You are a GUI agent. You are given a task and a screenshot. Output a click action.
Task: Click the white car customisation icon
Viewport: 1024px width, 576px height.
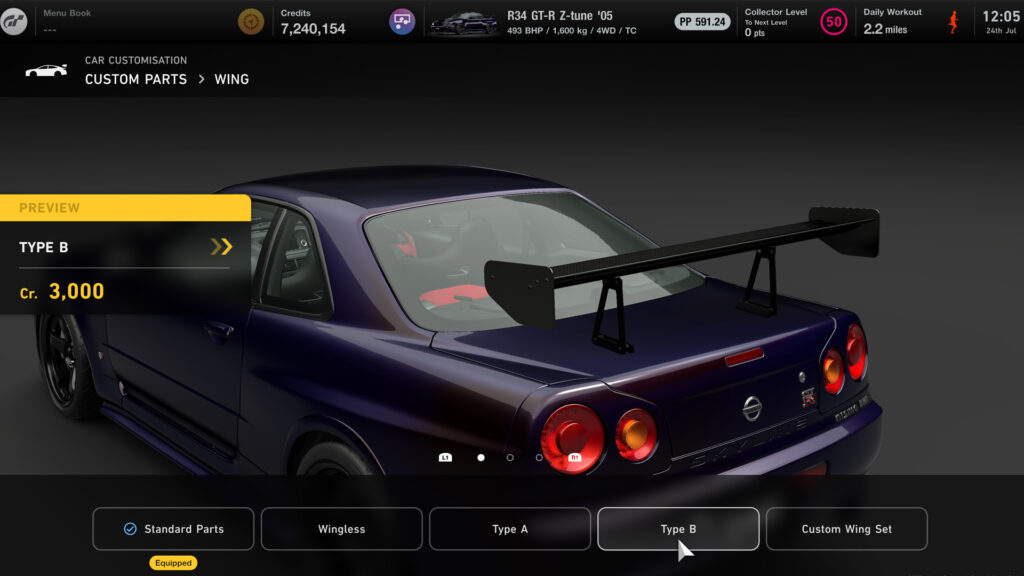[x=46, y=71]
